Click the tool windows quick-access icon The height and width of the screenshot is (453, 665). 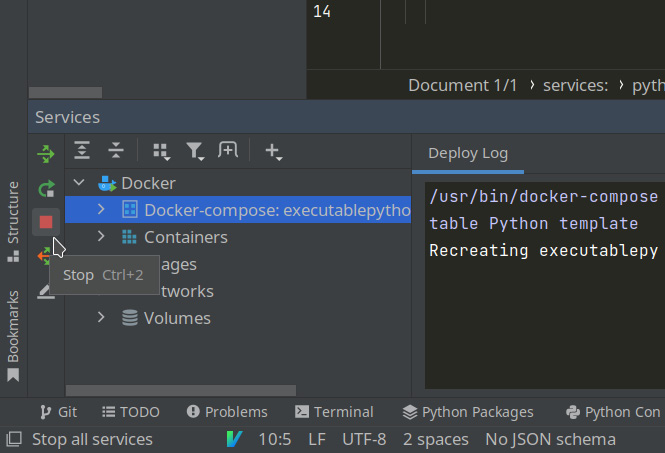(14, 439)
